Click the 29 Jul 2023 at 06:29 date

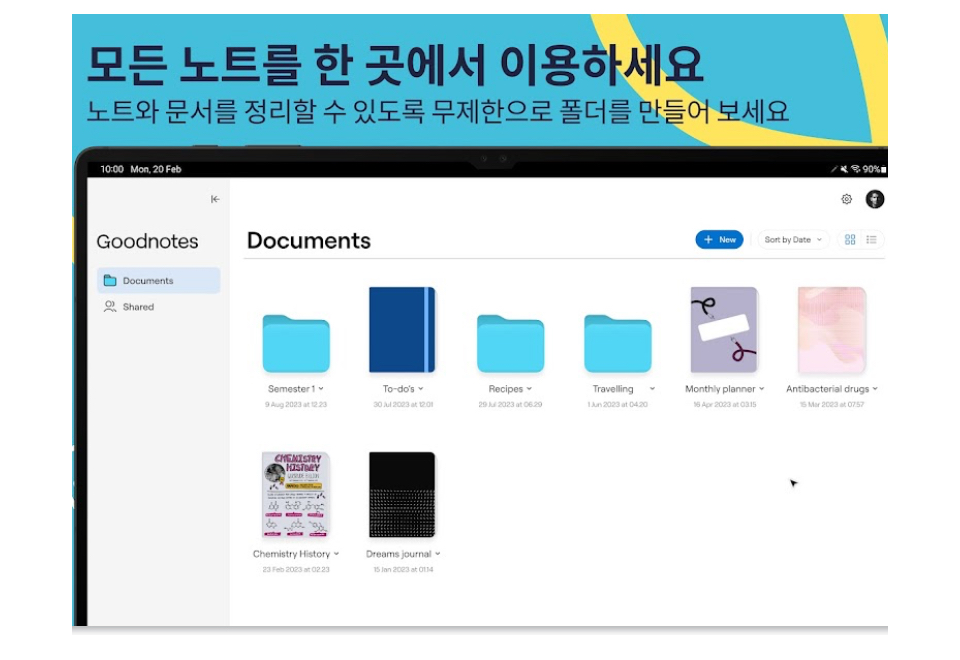point(510,405)
